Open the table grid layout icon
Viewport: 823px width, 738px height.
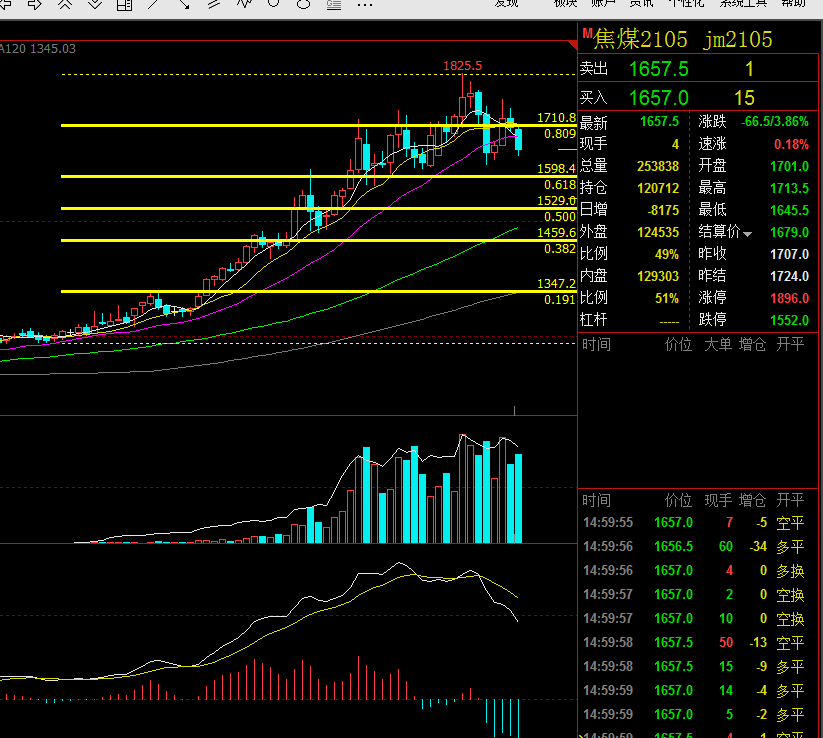click(124, 5)
